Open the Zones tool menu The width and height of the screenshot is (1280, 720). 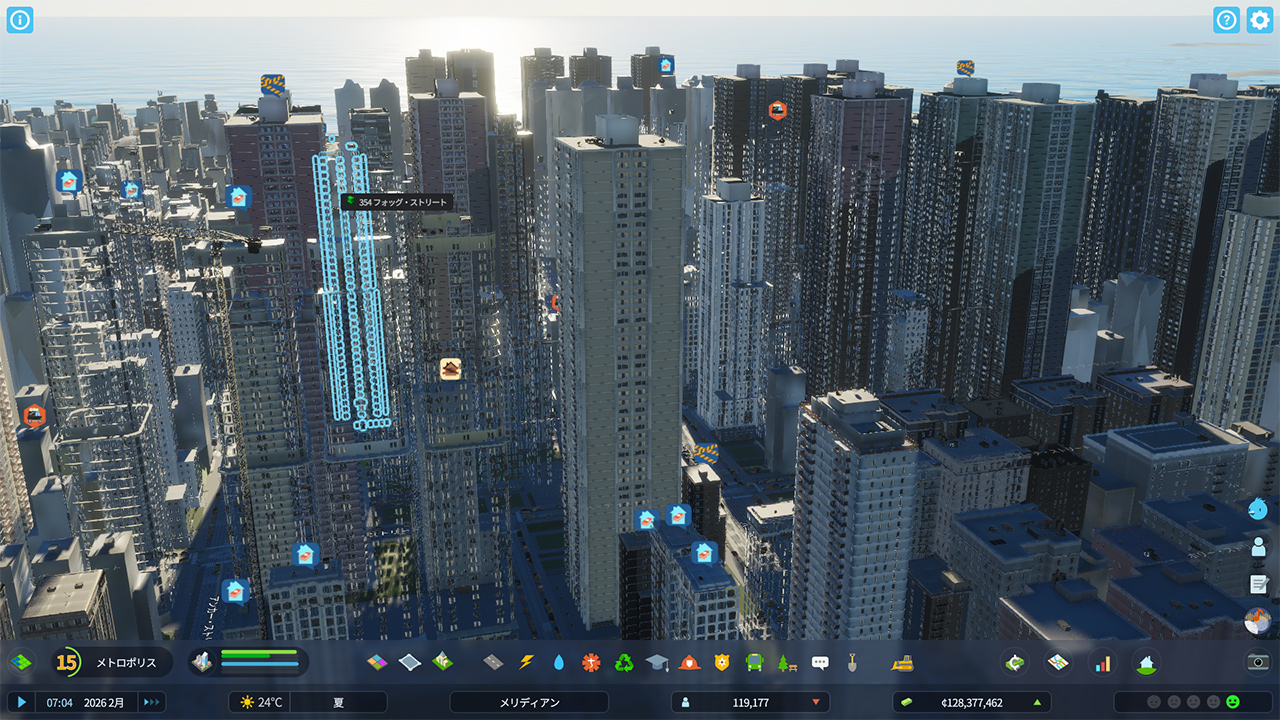(x=377, y=662)
